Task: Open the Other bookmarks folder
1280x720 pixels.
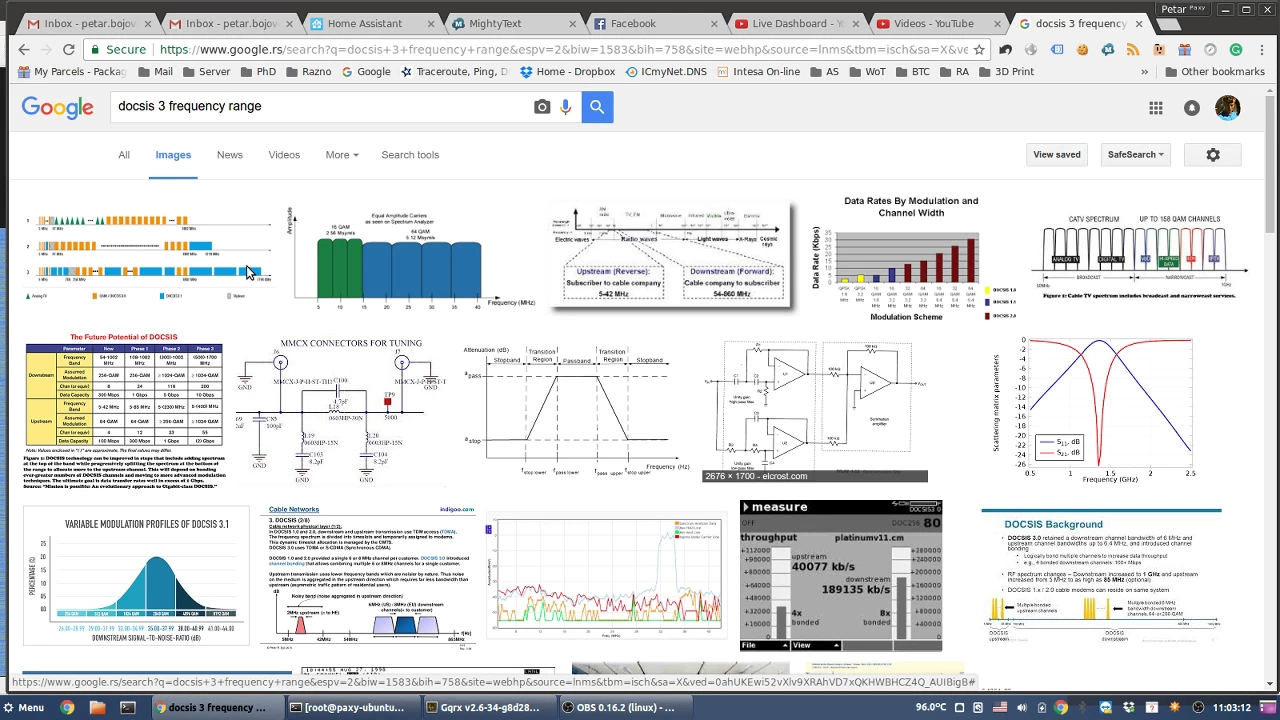Action: click(x=1215, y=72)
